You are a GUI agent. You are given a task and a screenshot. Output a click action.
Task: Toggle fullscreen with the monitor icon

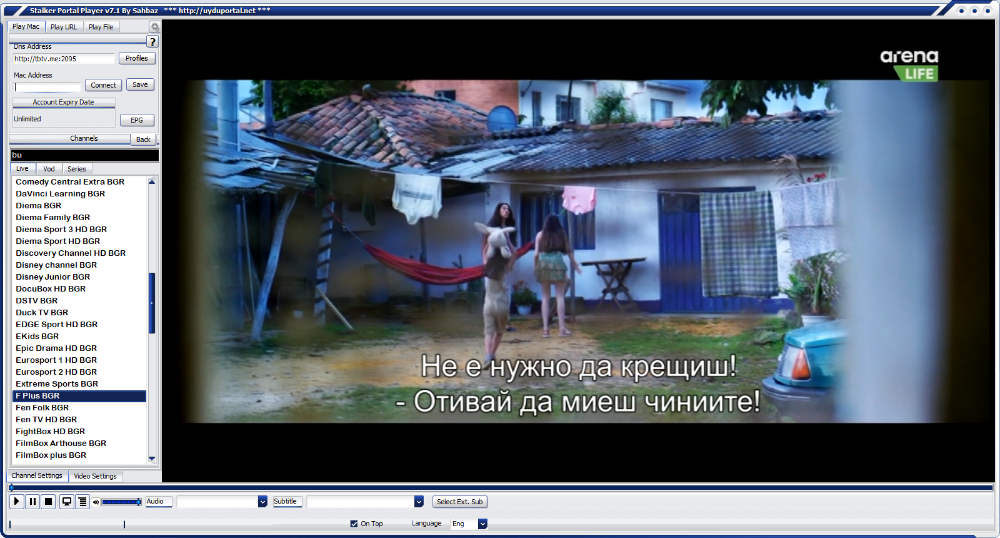pos(66,502)
